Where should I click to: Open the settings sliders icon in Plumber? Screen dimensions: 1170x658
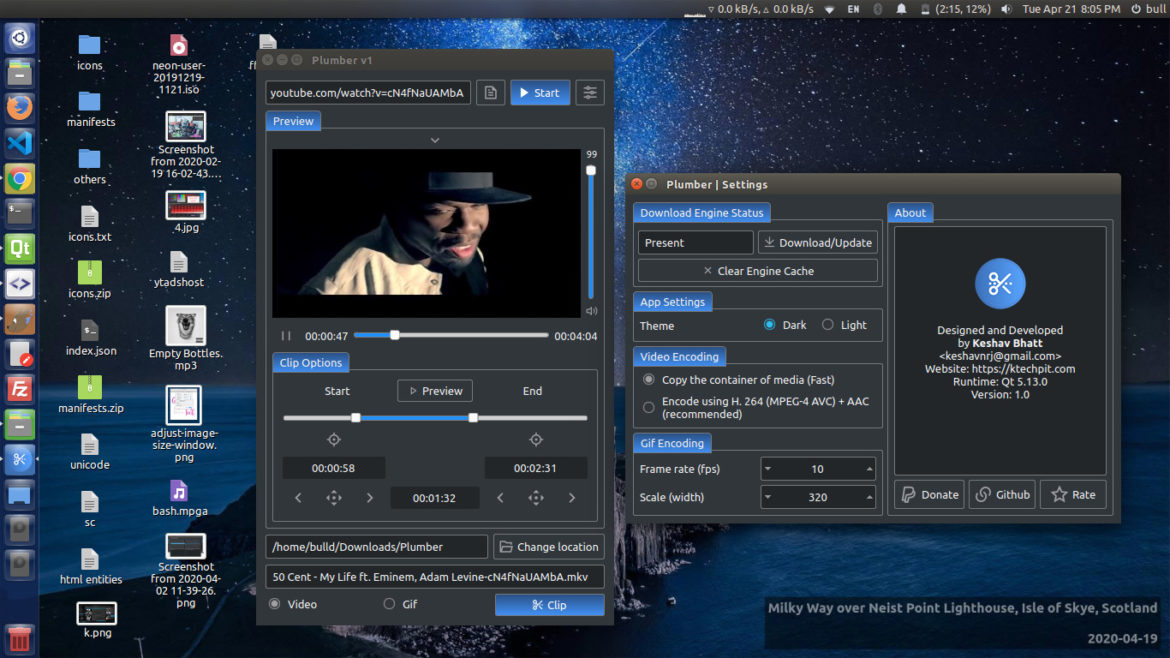coord(590,93)
